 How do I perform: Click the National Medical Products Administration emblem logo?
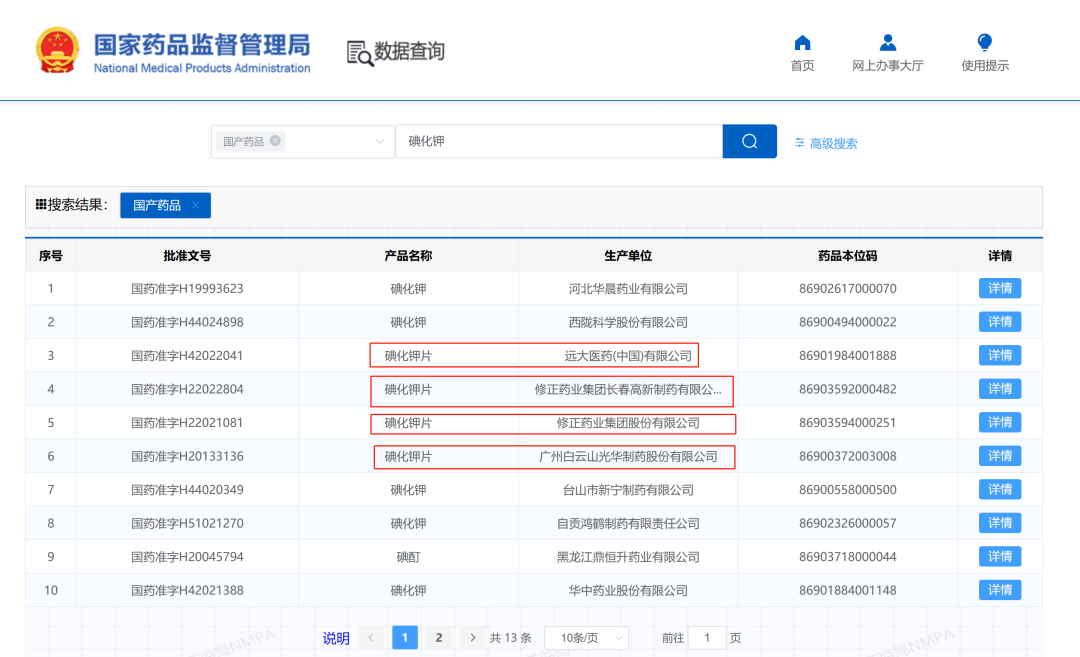pyautogui.click(x=57, y=49)
